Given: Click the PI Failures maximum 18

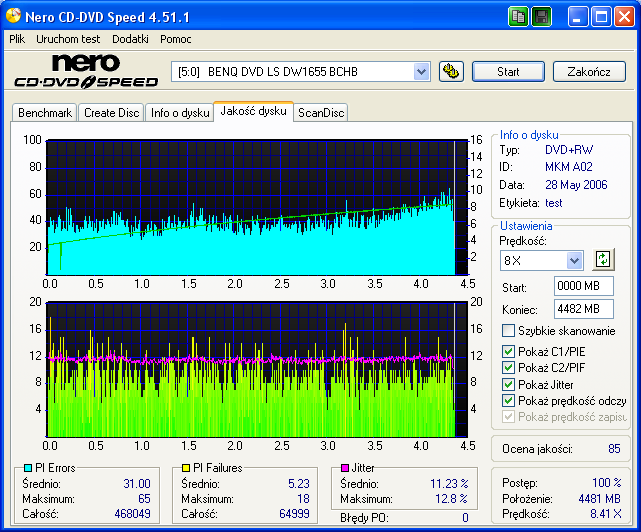Looking at the screenshot, I should [303, 498].
